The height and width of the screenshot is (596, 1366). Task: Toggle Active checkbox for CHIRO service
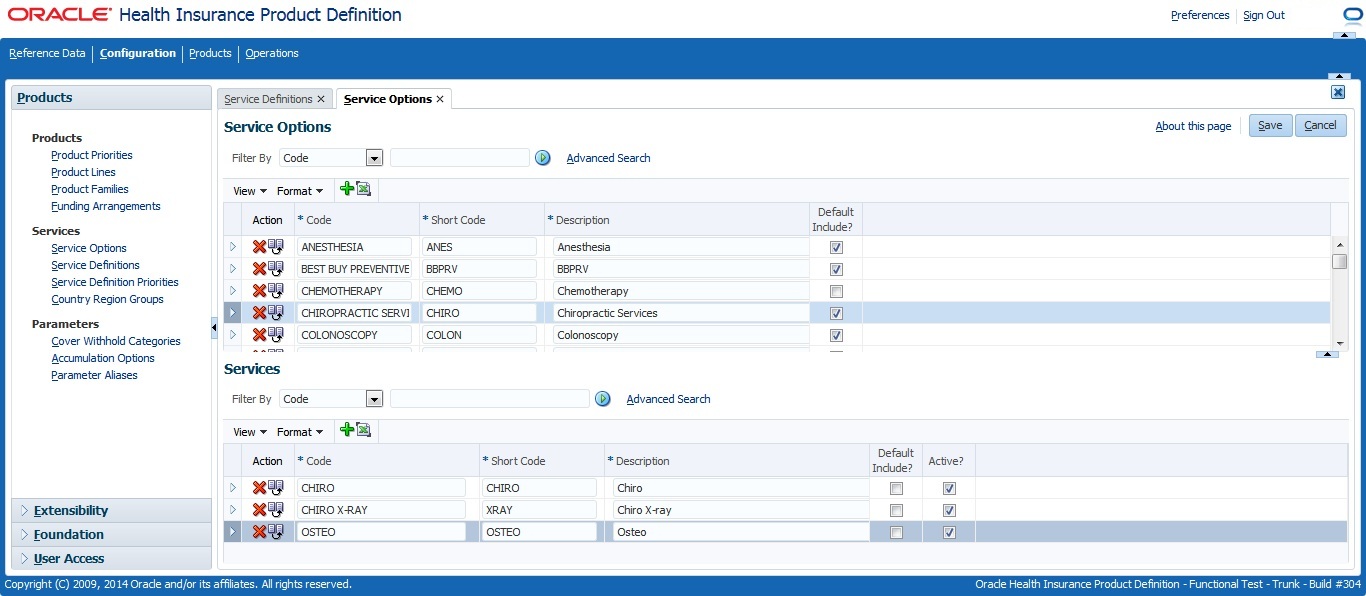949,488
